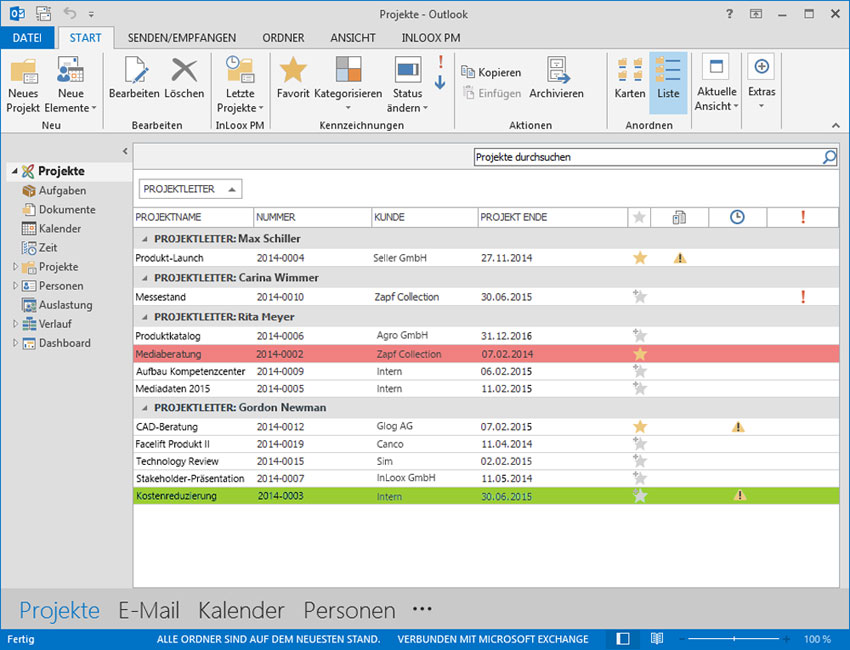Toggle favorite star for Produkt-Launch project
Image resolution: width=850 pixels, height=650 pixels.
click(640, 258)
